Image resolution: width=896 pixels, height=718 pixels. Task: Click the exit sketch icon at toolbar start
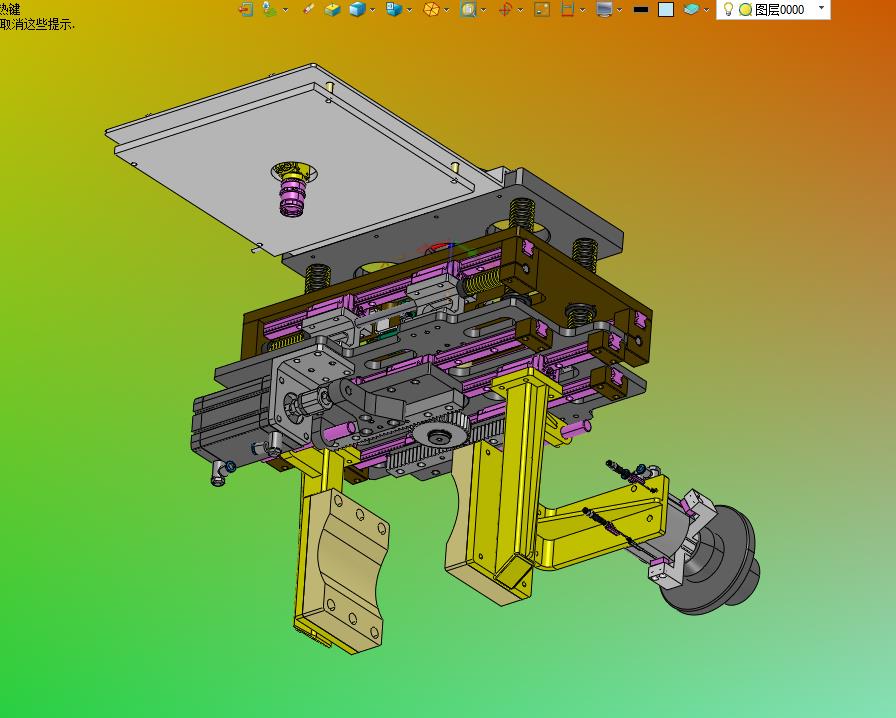click(x=245, y=9)
